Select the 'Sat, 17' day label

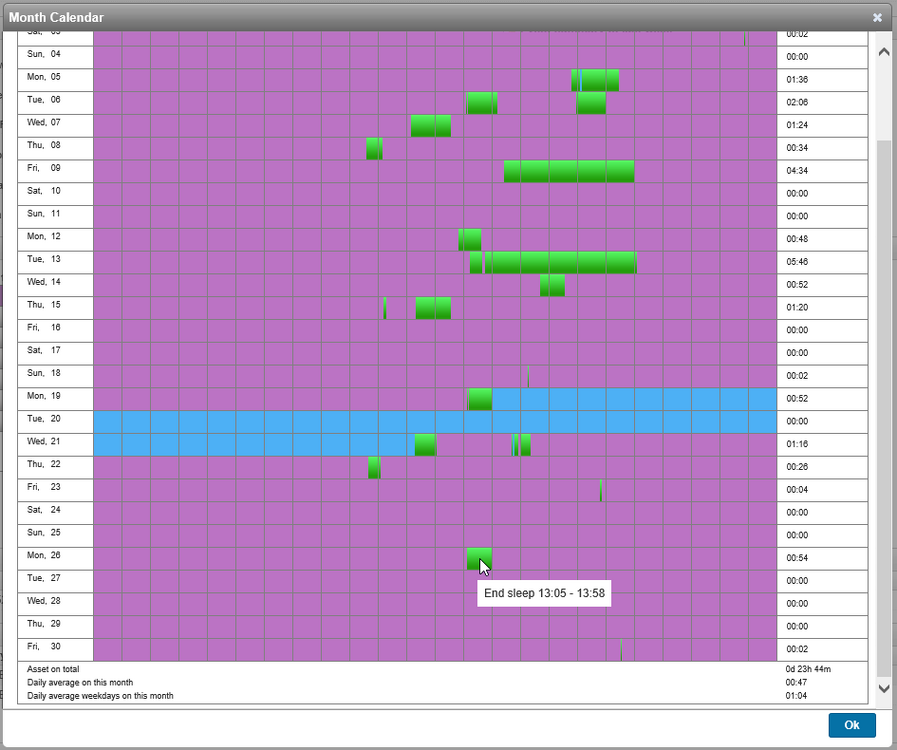click(x=43, y=350)
